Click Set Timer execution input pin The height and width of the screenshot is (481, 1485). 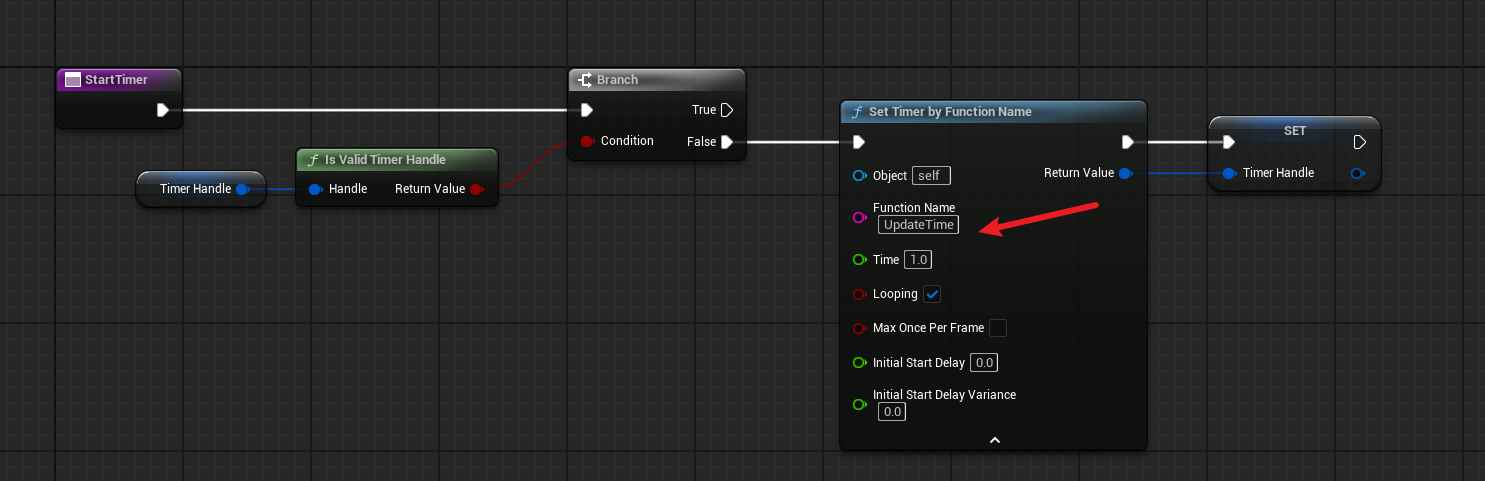(x=859, y=142)
